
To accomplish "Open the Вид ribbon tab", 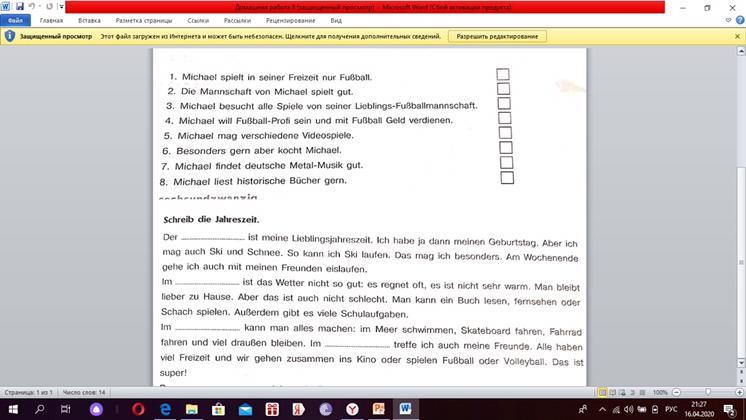I will tap(336, 20).
